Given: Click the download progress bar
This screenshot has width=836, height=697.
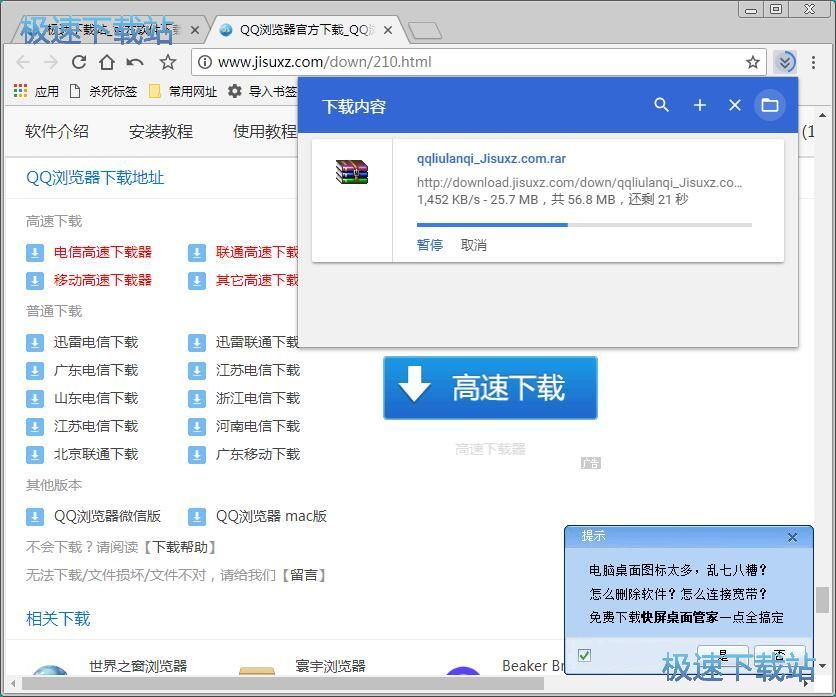Looking at the screenshot, I should (x=584, y=225).
